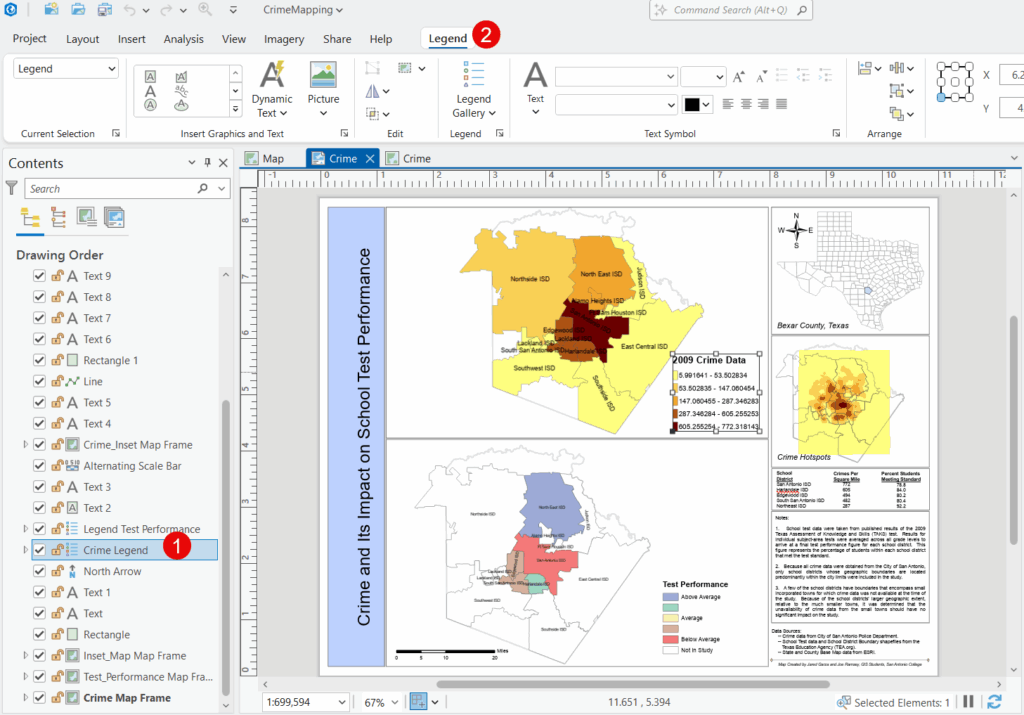Click the refresh icon in status bar

[994, 702]
